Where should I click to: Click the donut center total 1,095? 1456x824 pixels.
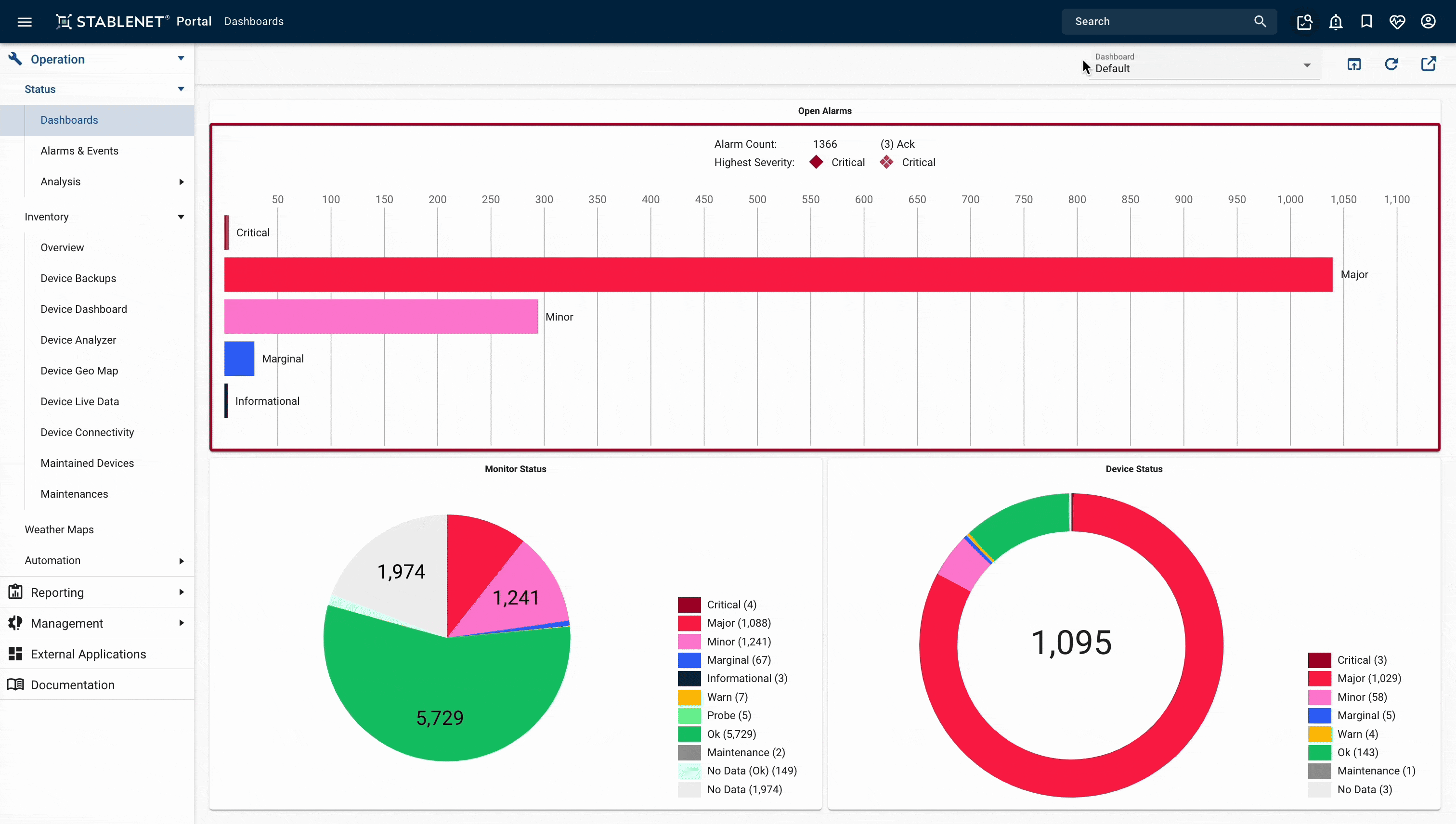pos(1071,643)
